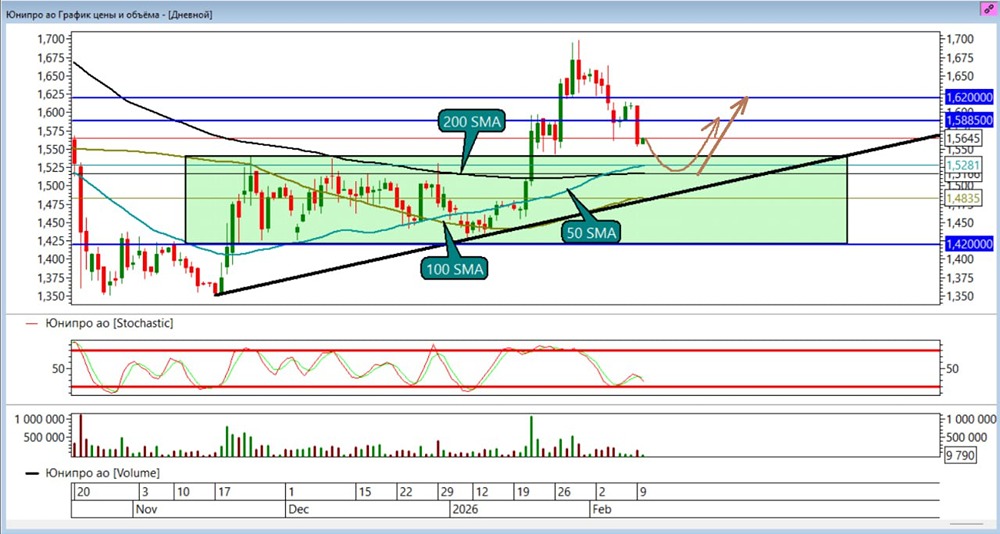Image resolution: width=1000 pixels, height=534 pixels.
Task: Click the 1,4835 olive moving average tag
Action: coord(963,198)
